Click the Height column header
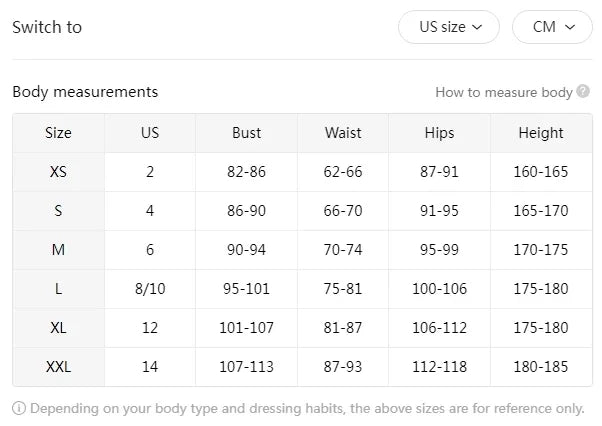This screenshot has width=602, height=426. click(540, 133)
